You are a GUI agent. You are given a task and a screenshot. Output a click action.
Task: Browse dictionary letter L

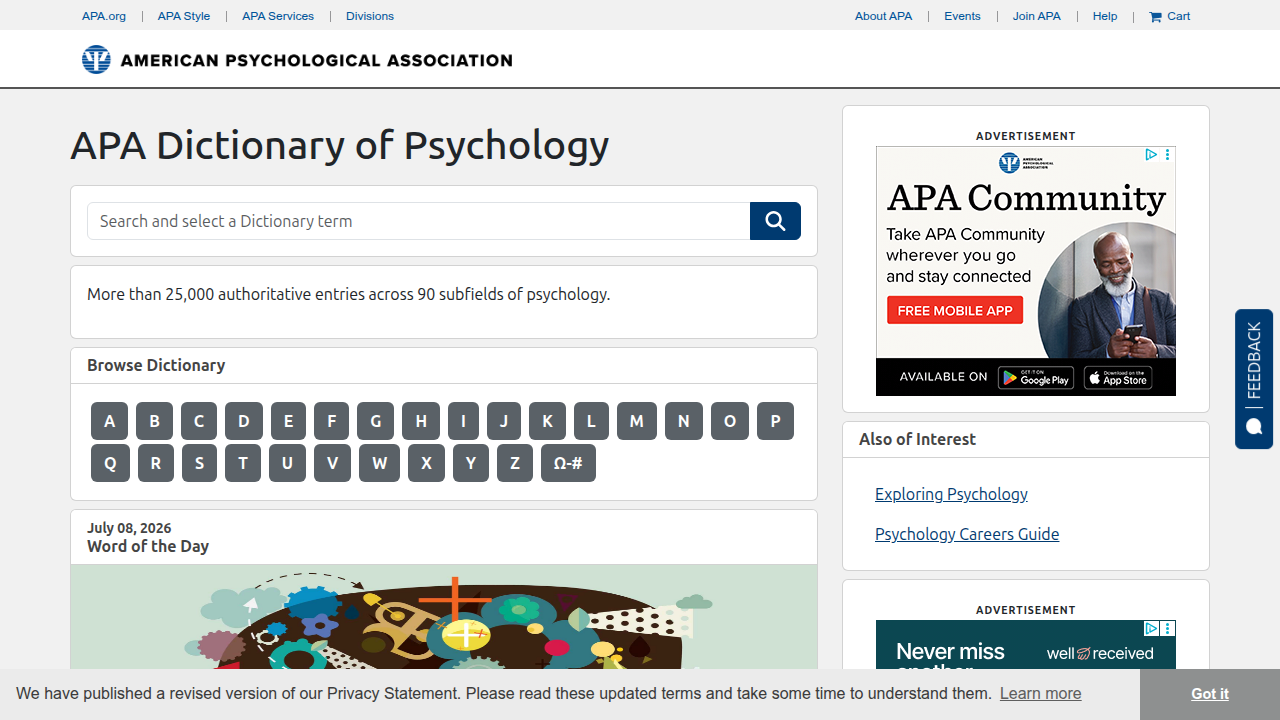click(591, 421)
